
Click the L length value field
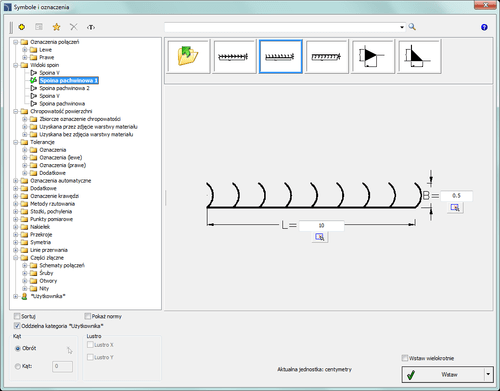[x=321, y=226]
